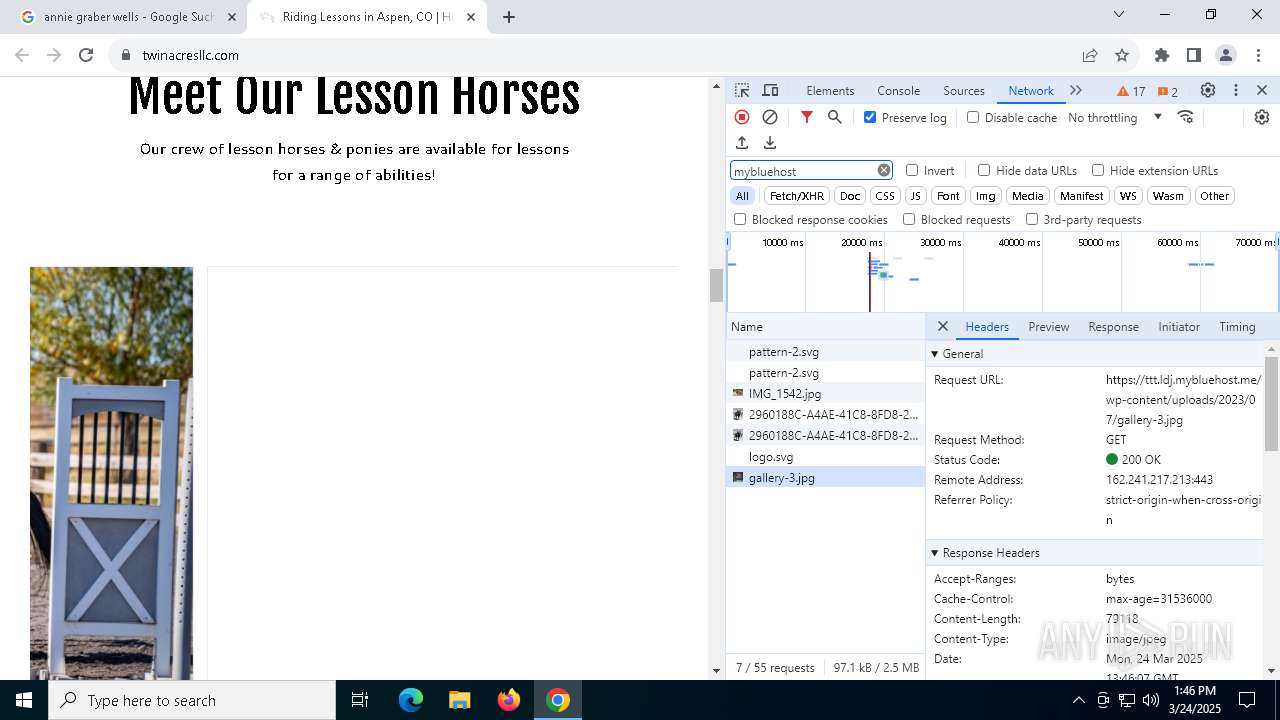Show the 17 warnings counter
This screenshot has height=720, width=1280.
(1132, 91)
